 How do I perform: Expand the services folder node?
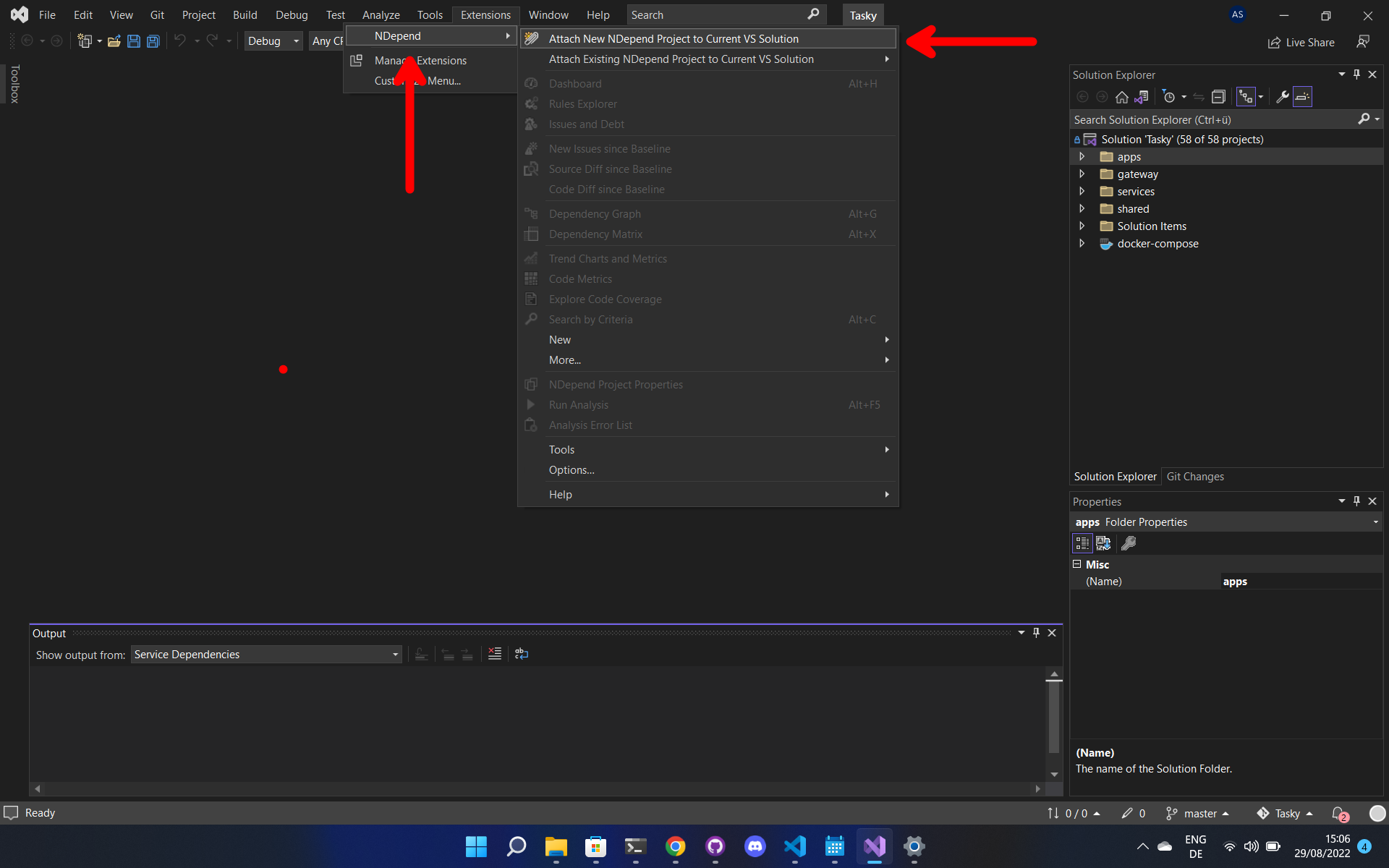point(1082,192)
